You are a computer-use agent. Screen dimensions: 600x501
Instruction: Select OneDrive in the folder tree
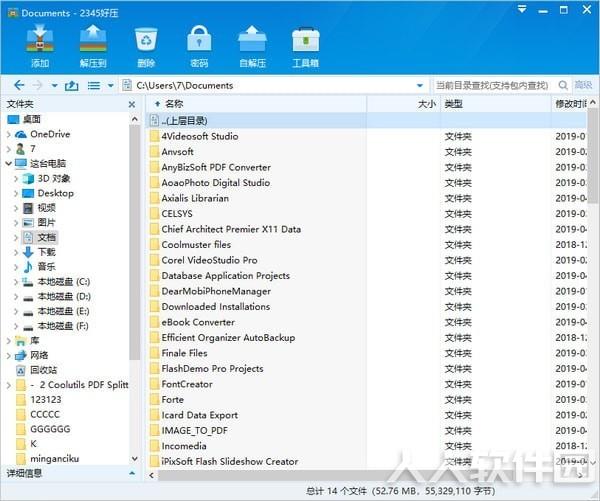pyautogui.click(x=50, y=134)
